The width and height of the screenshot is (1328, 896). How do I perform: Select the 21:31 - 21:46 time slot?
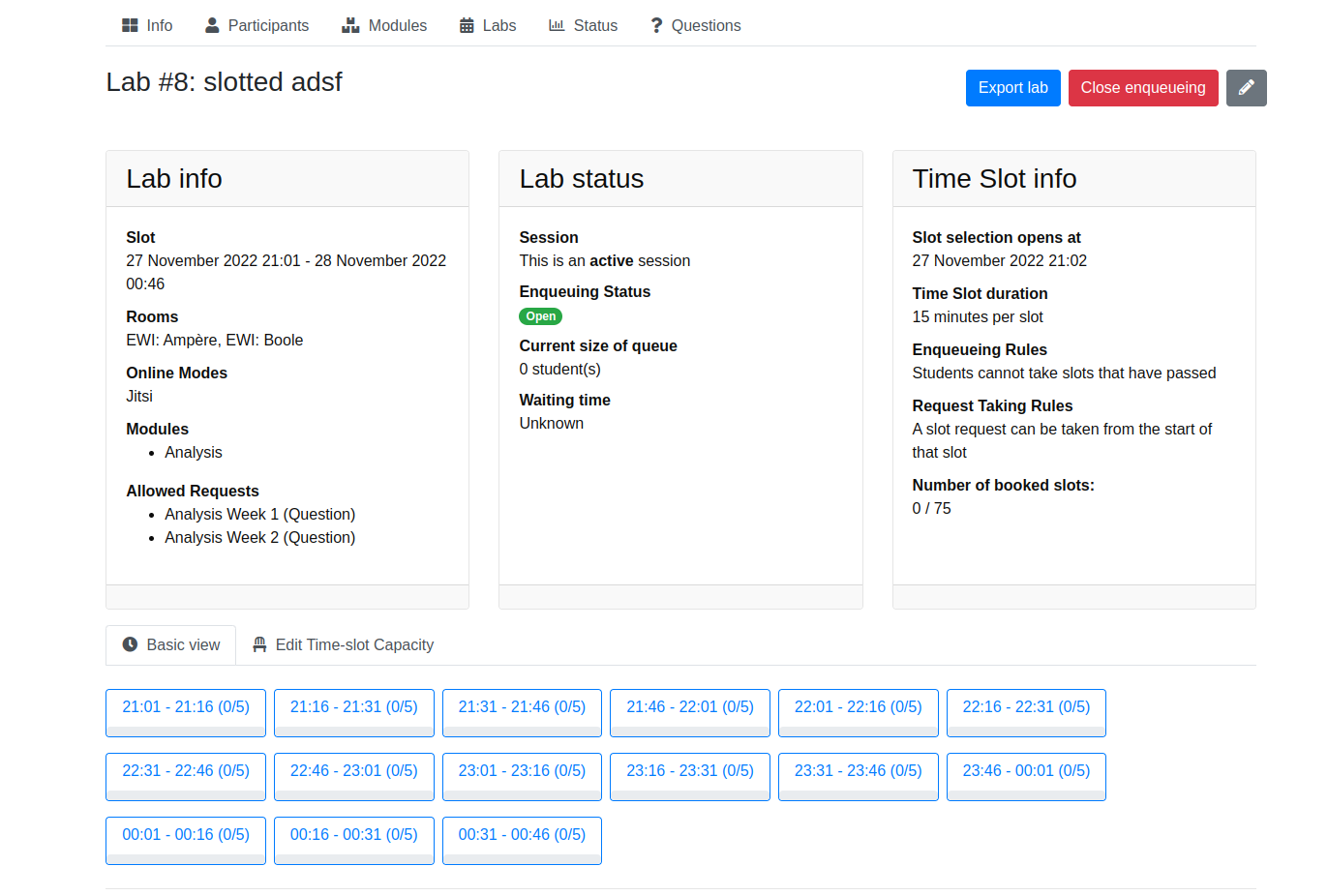522,713
